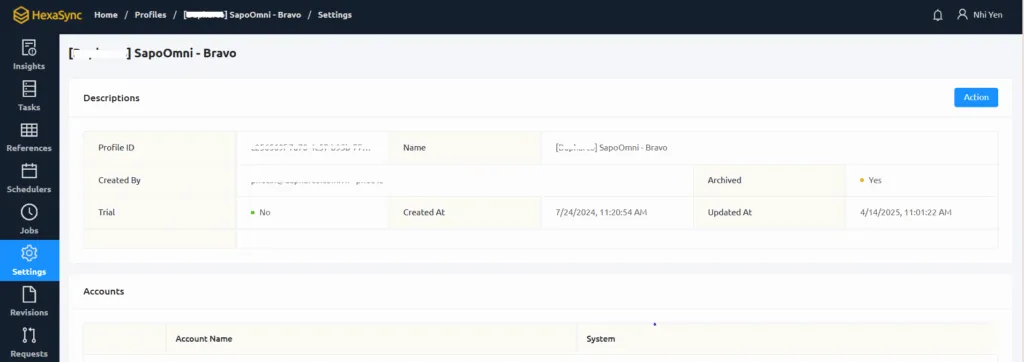Click the Trial label cell
Viewport: 1024px width, 362px height.
point(160,212)
